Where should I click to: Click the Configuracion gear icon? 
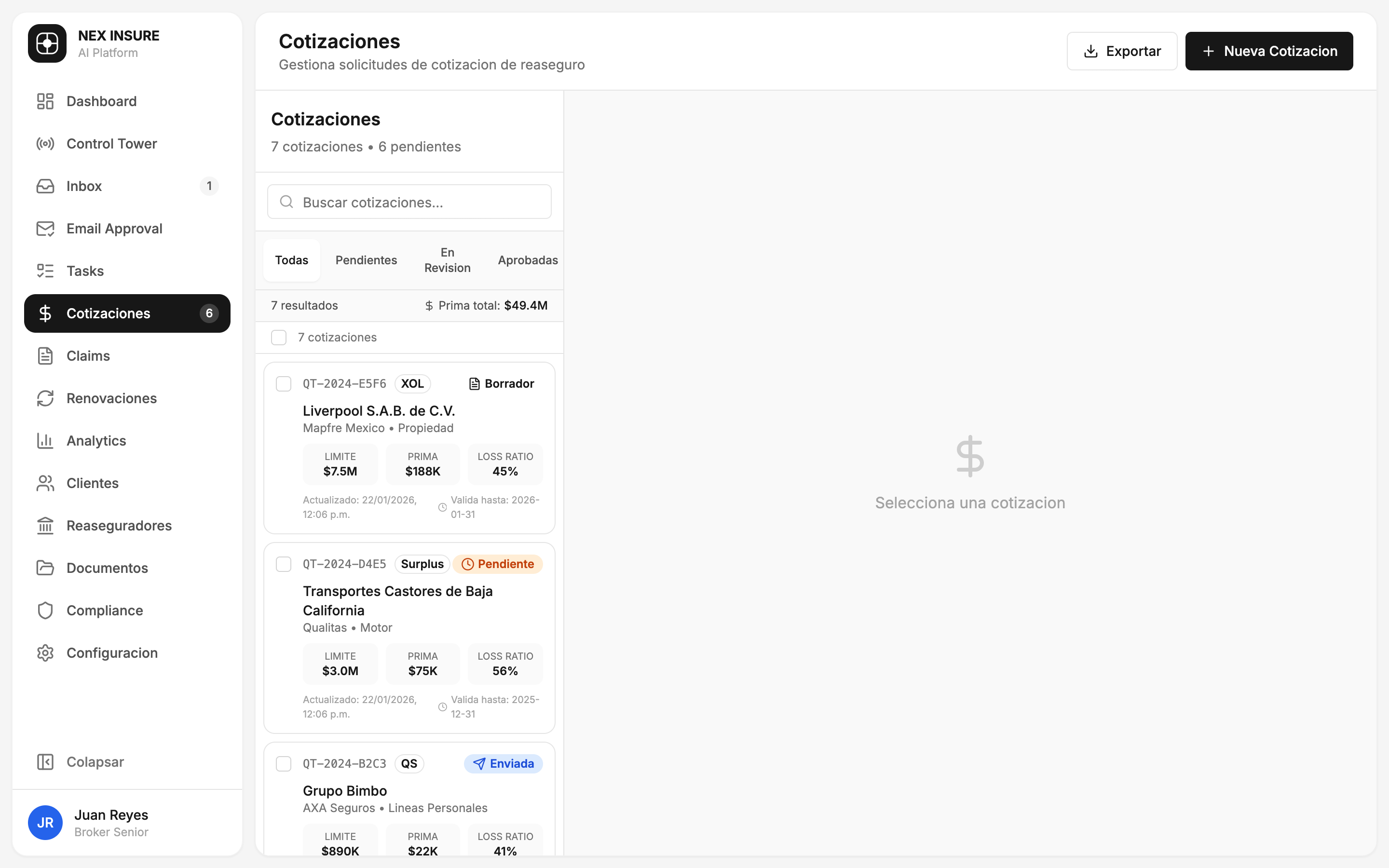pyautogui.click(x=45, y=653)
